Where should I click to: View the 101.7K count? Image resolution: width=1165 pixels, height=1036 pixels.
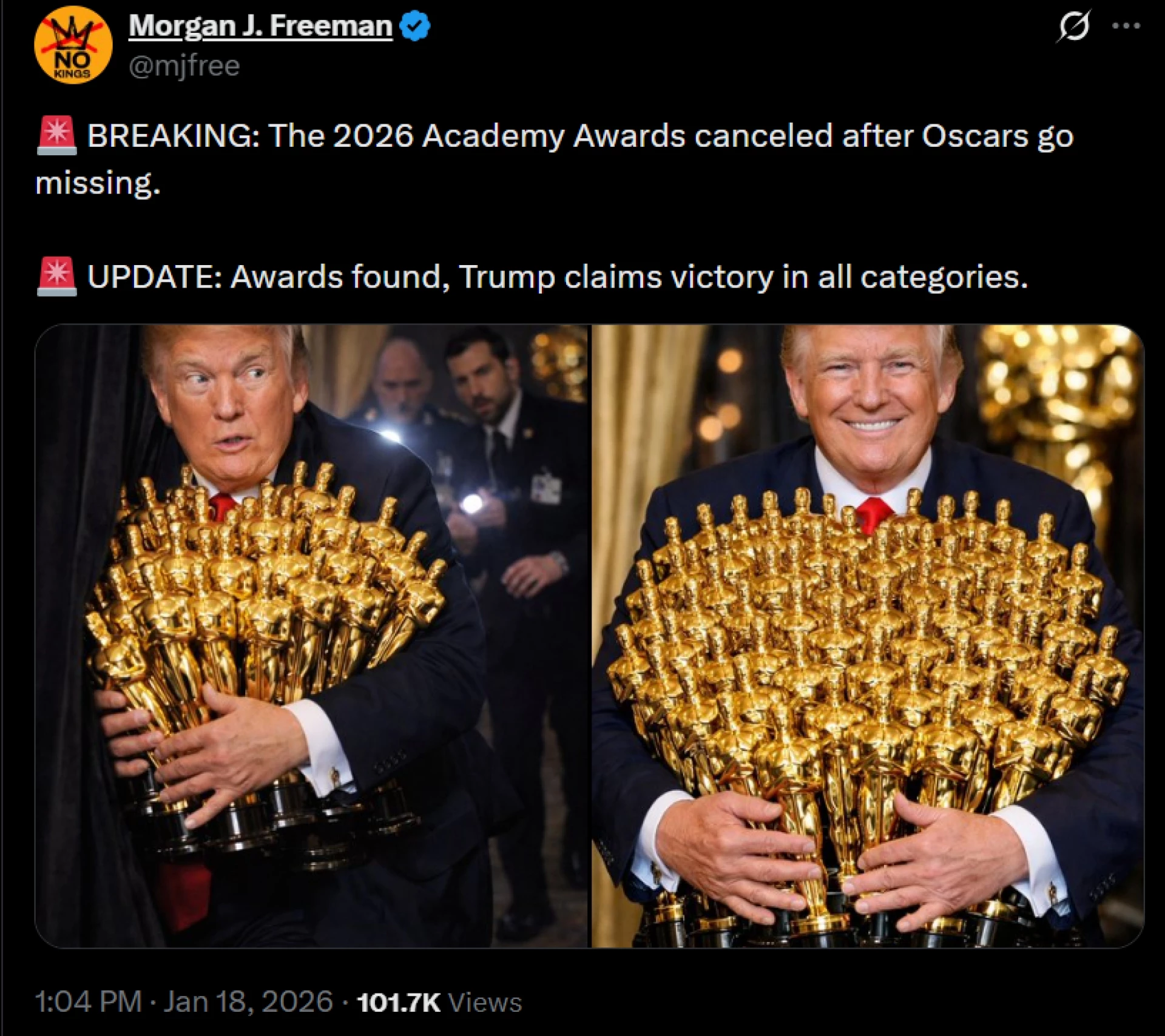pyautogui.click(x=398, y=1002)
